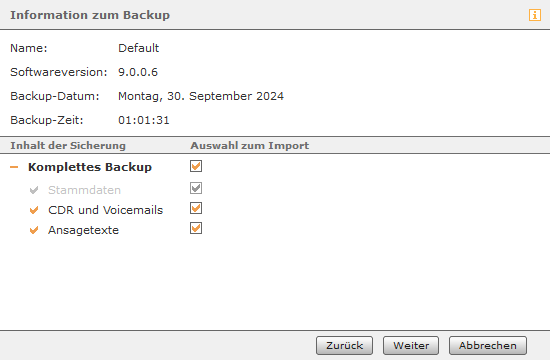Toggle the grayed Stammdaten import checkbox
This screenshot has width=550, height=360.
point(196,188)
